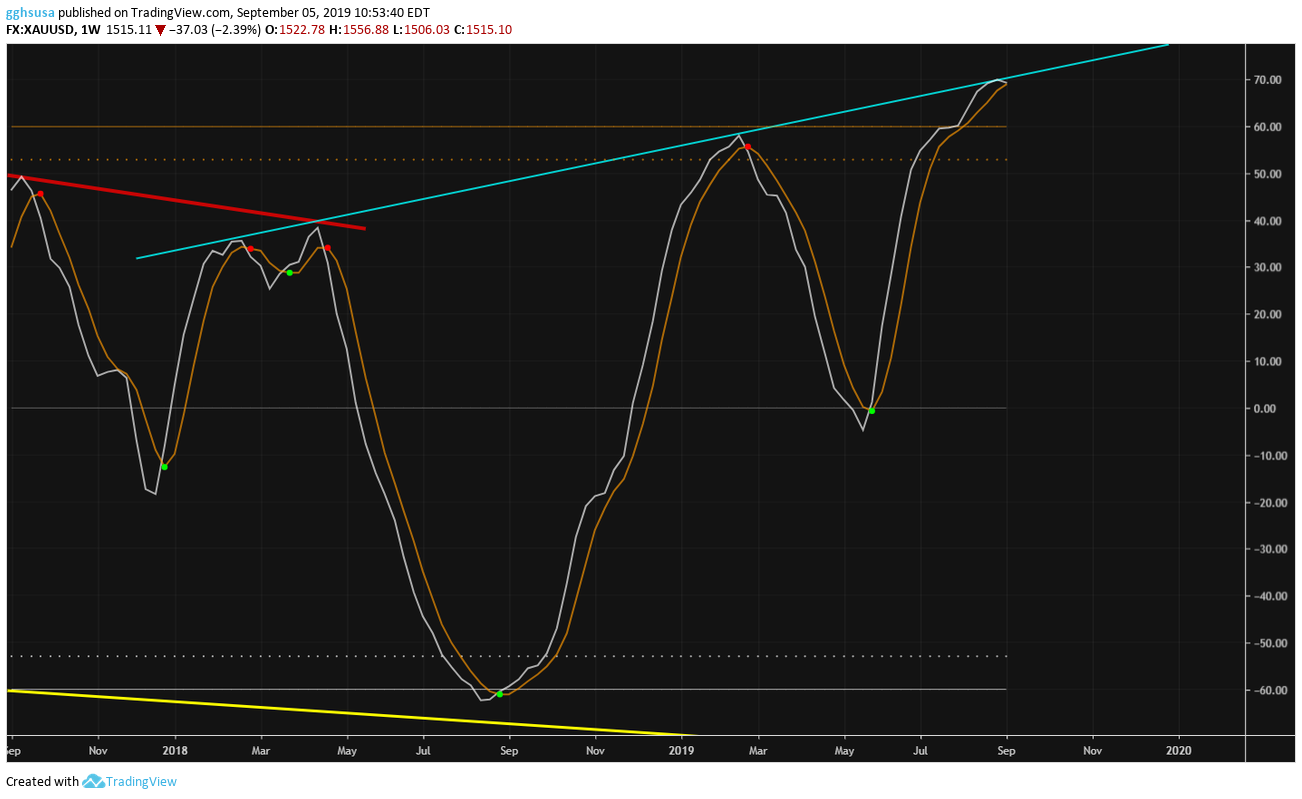This screenshot has height=799, width=1302.
Task: Click the red signal dot at March 2019 peak
Action: pyautogui.click(x=748, y=147)
